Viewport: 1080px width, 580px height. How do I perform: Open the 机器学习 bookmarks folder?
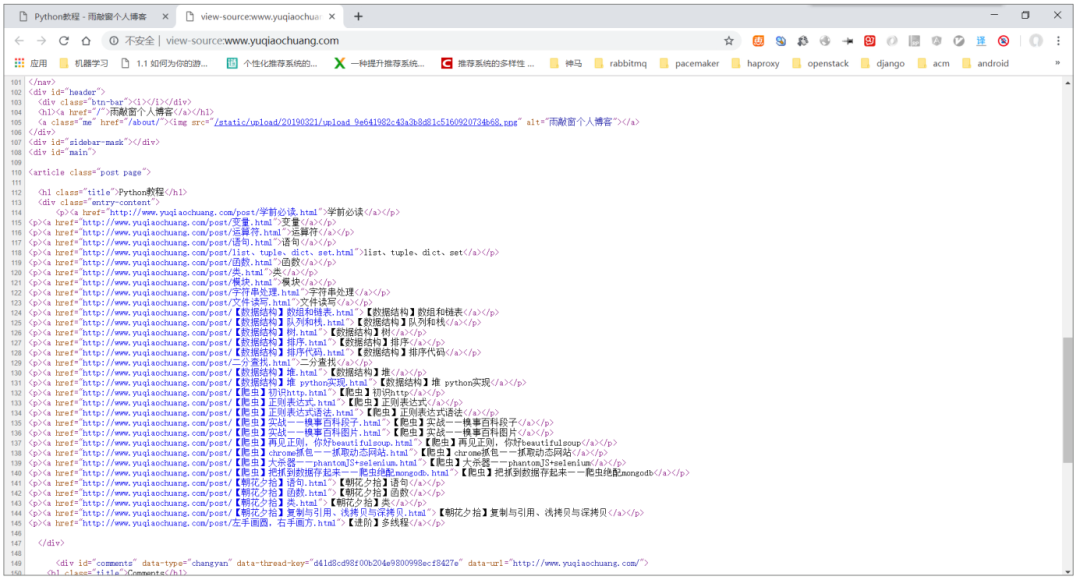(84, 63)
